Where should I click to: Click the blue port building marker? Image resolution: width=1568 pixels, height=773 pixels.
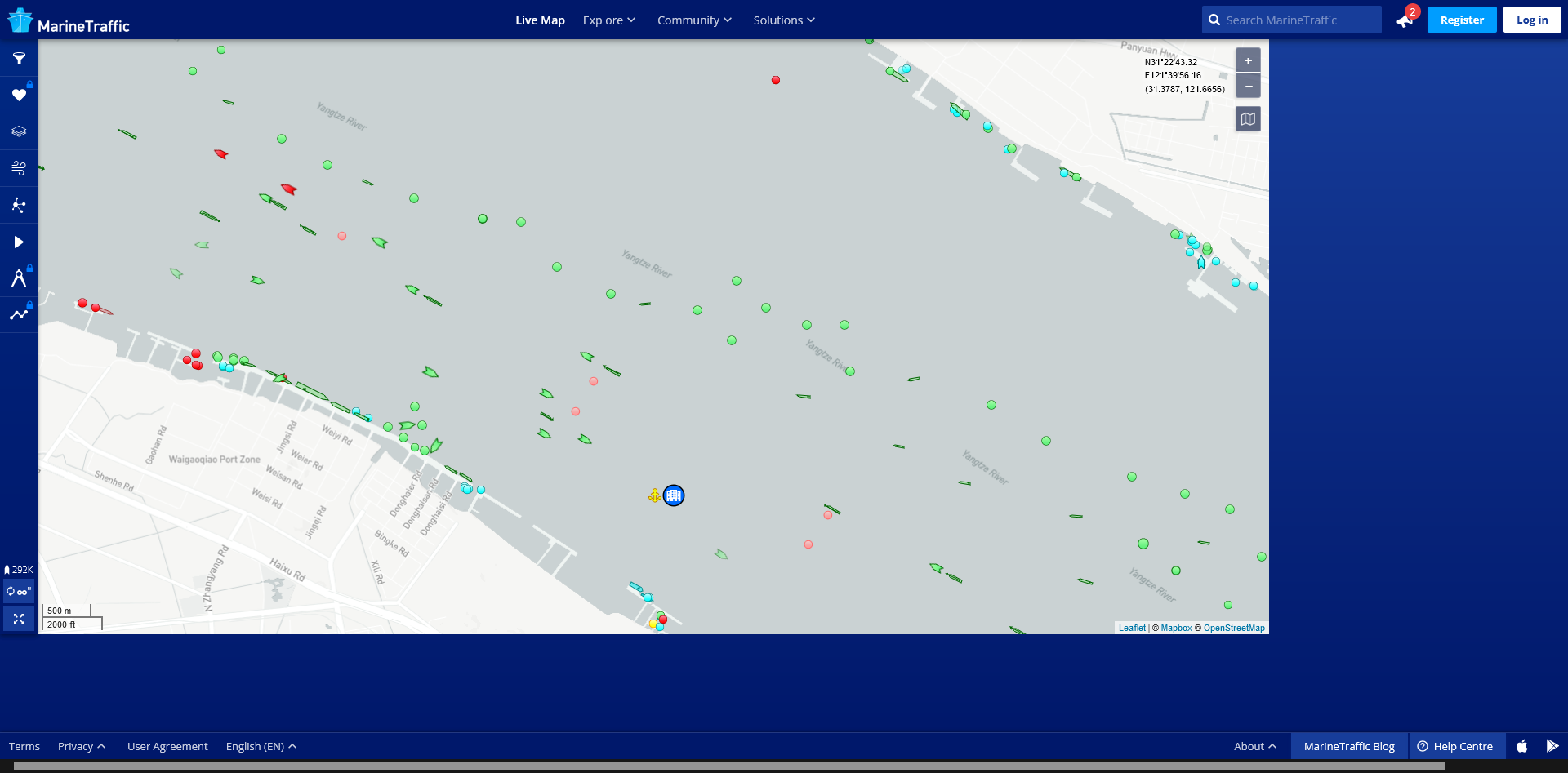pos(674,495)
